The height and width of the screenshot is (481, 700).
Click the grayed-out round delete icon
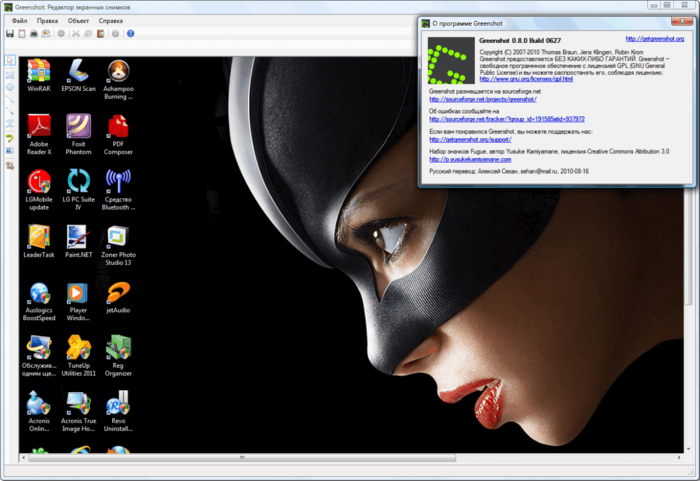pyautogui.click(x=61, y=33)
